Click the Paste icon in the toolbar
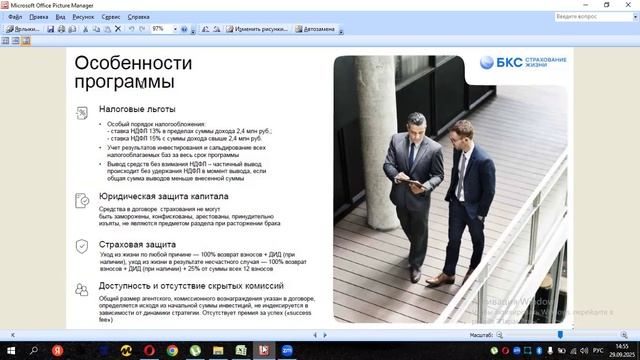 coord(107,29)
